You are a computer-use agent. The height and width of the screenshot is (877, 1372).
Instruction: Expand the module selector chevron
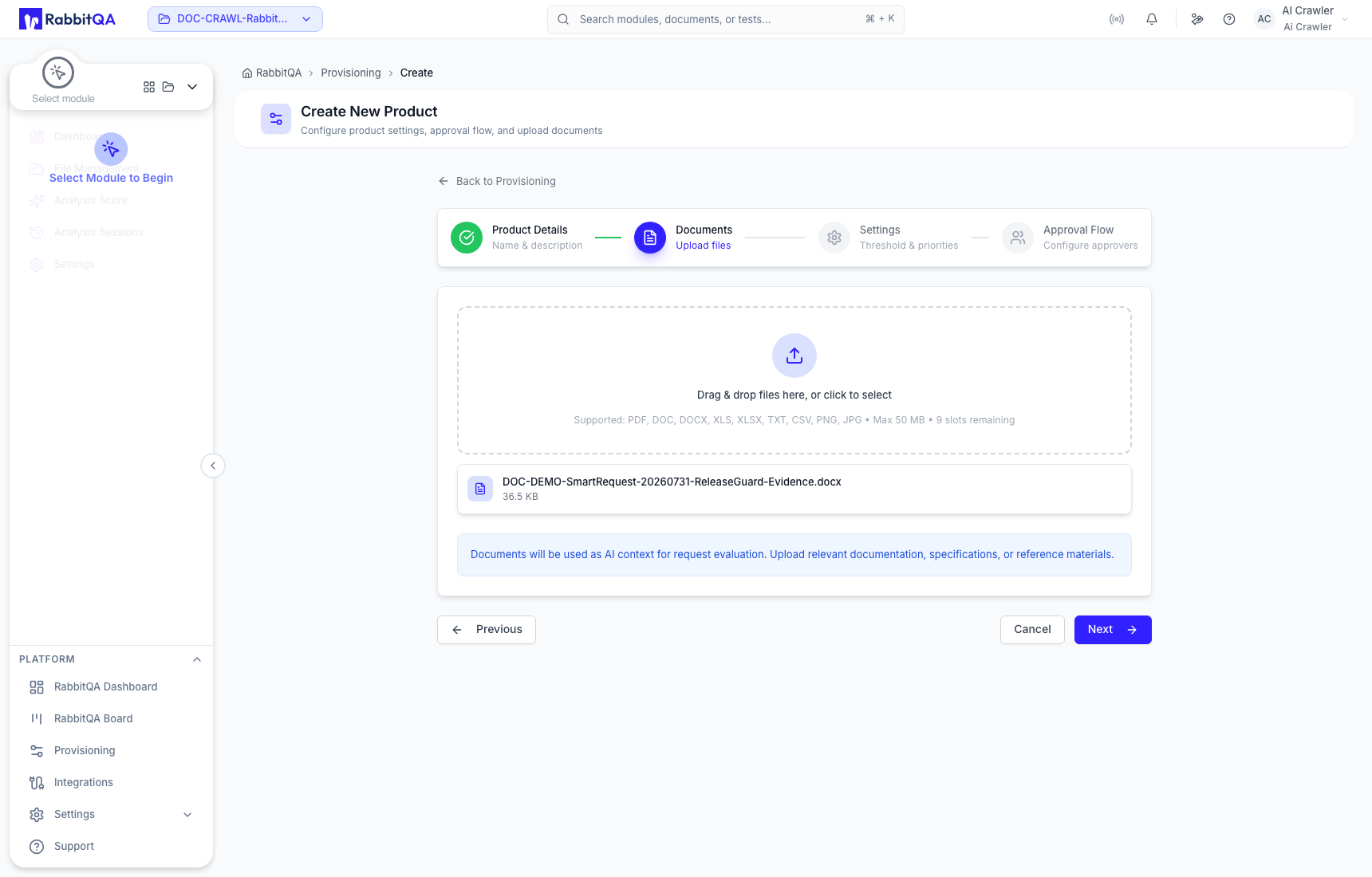pos(192,87)
